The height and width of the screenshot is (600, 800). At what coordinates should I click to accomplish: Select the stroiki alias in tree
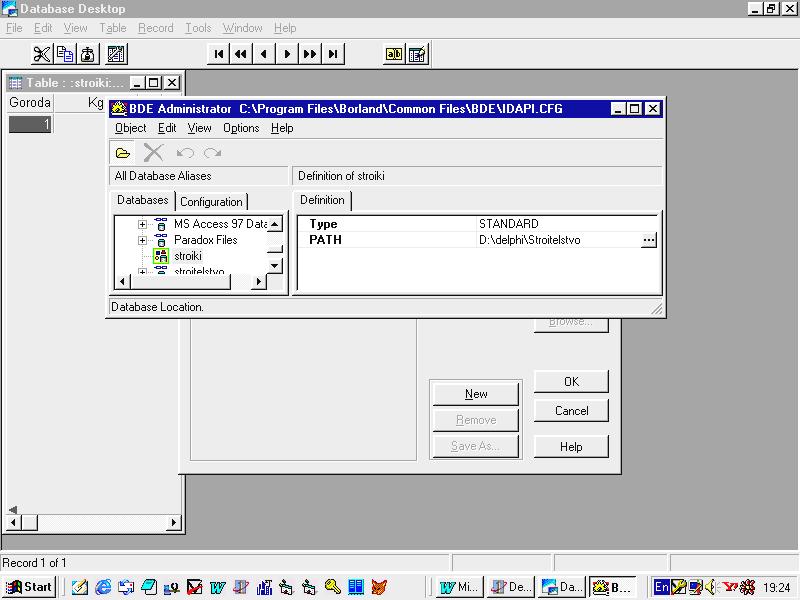coord(188,256)
